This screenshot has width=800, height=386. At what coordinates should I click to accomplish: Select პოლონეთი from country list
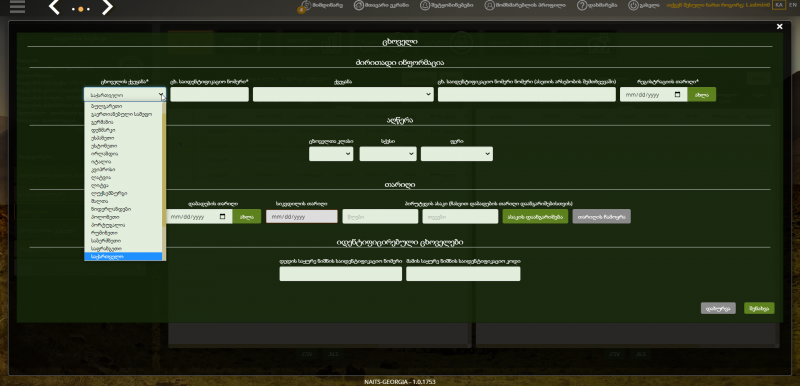tap(123, 217)
